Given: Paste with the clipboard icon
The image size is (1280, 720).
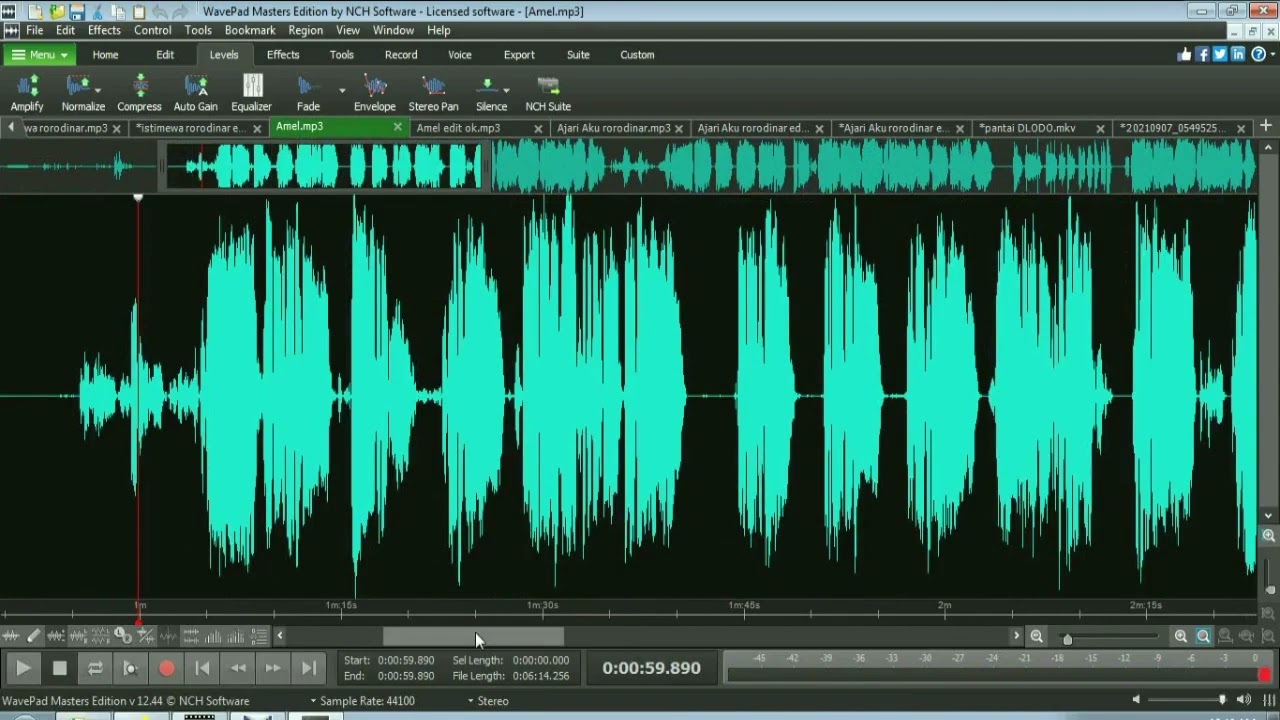Looking at the screenshot, I should point(138,12).
